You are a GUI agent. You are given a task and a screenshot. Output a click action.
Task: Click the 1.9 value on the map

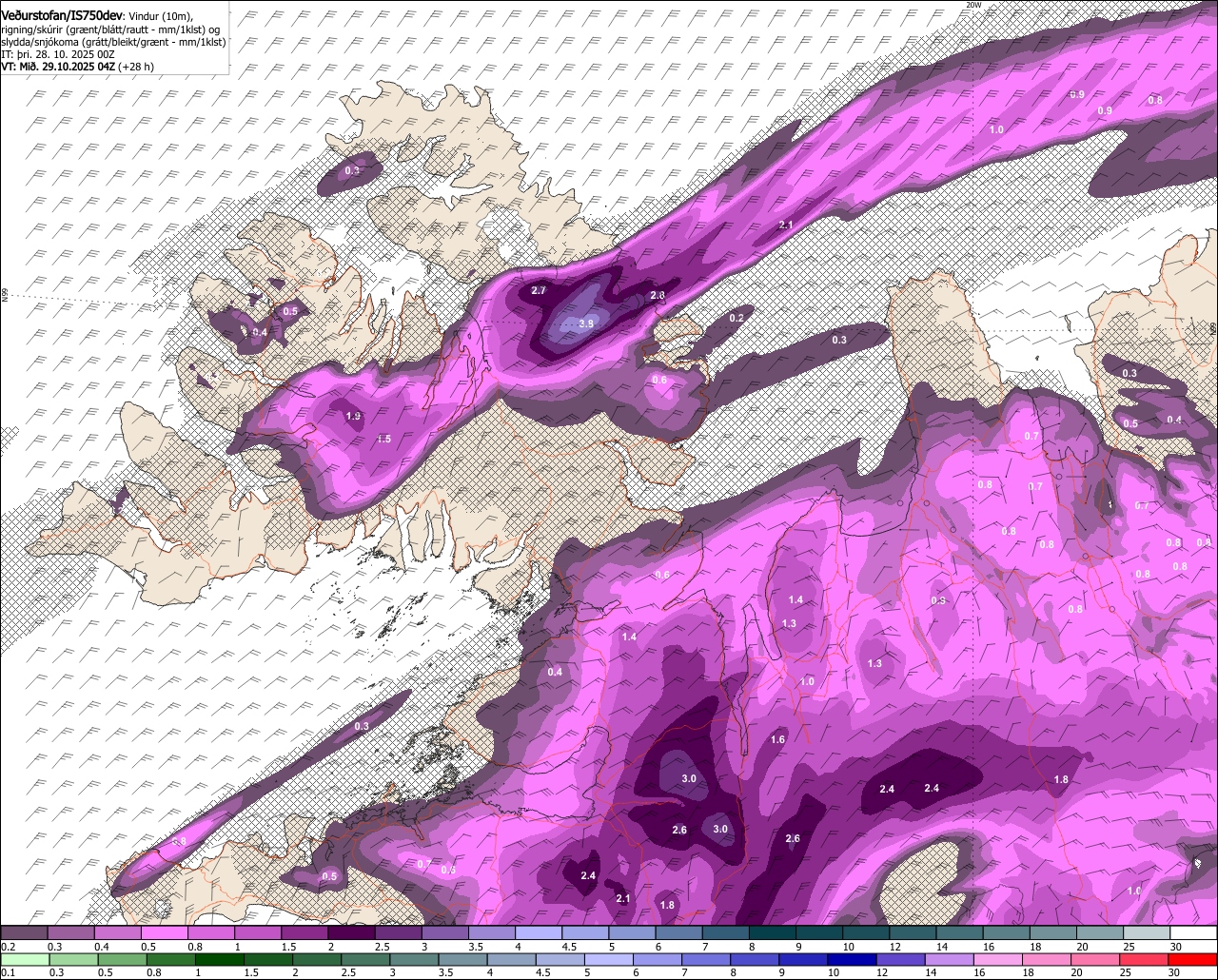click(353, 417)
